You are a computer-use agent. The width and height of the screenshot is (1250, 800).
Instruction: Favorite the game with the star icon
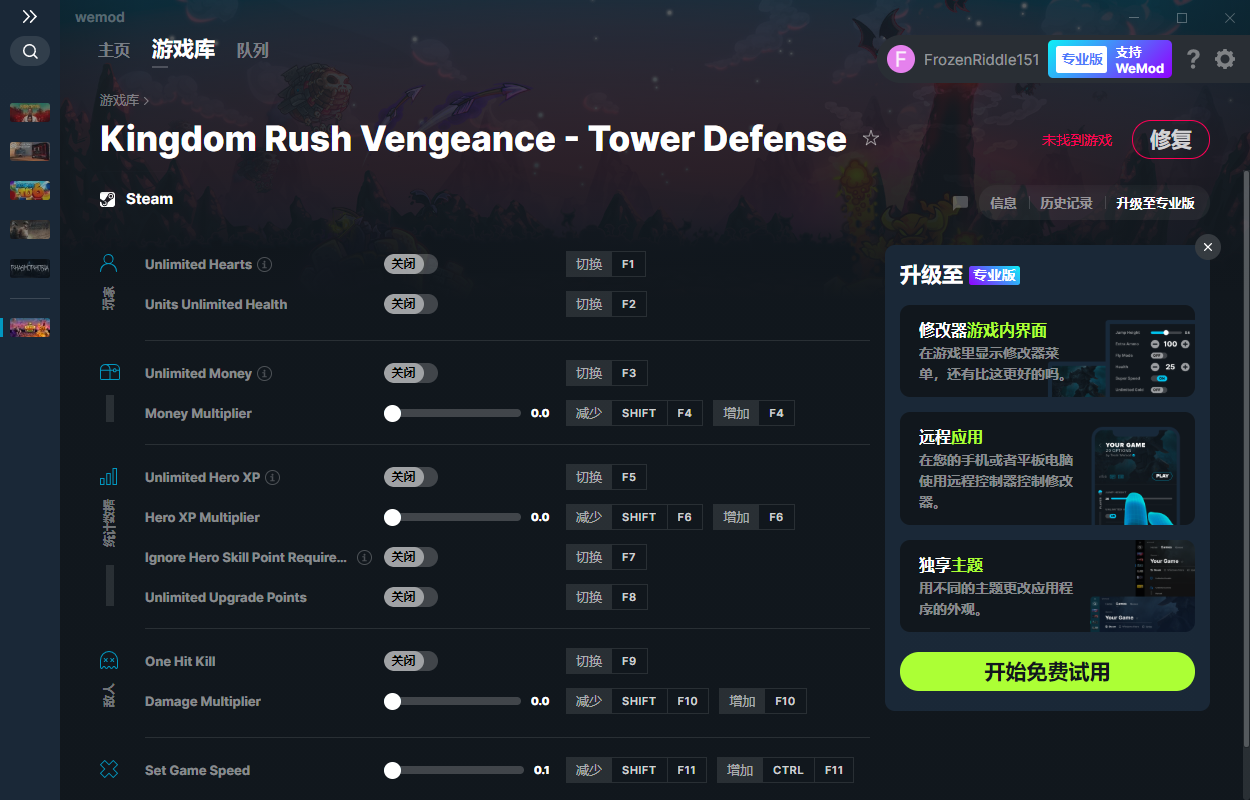tap(871, 138)
